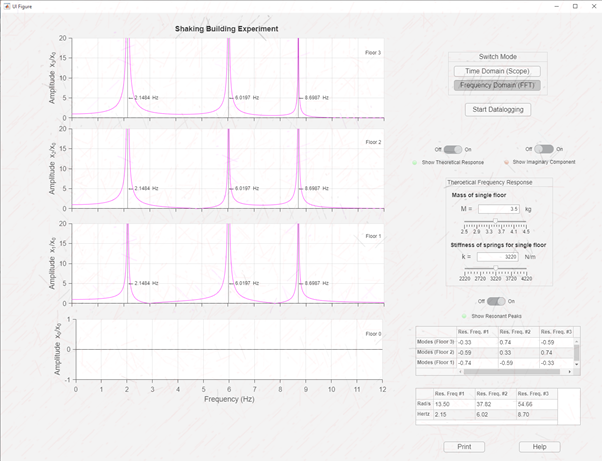Click Res. Freq. #2 header in modes table
The image size is (602, 461).
coord(518,332)
